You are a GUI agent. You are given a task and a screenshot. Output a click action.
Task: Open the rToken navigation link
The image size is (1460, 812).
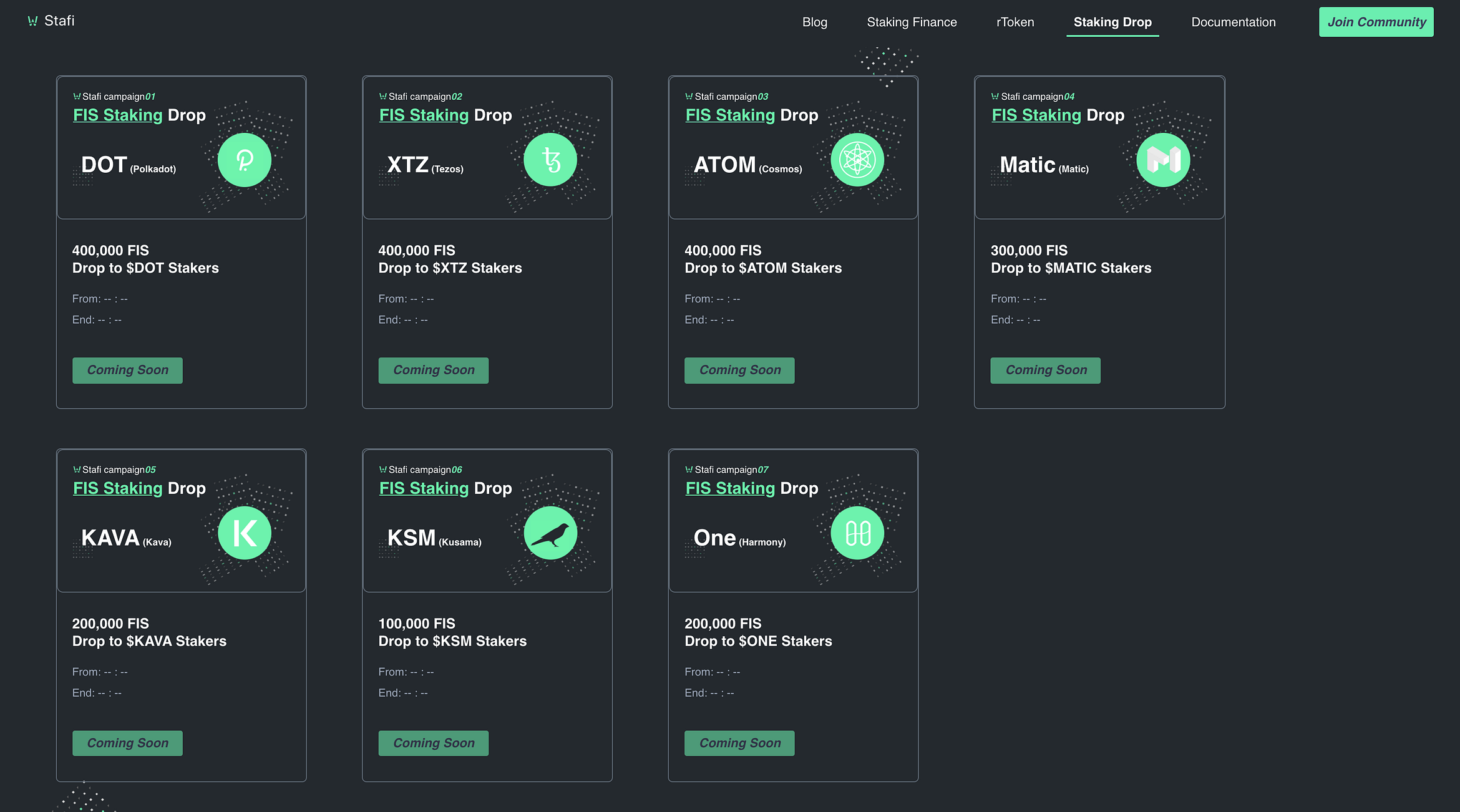pyautogui.click(x=1015, y=22)
